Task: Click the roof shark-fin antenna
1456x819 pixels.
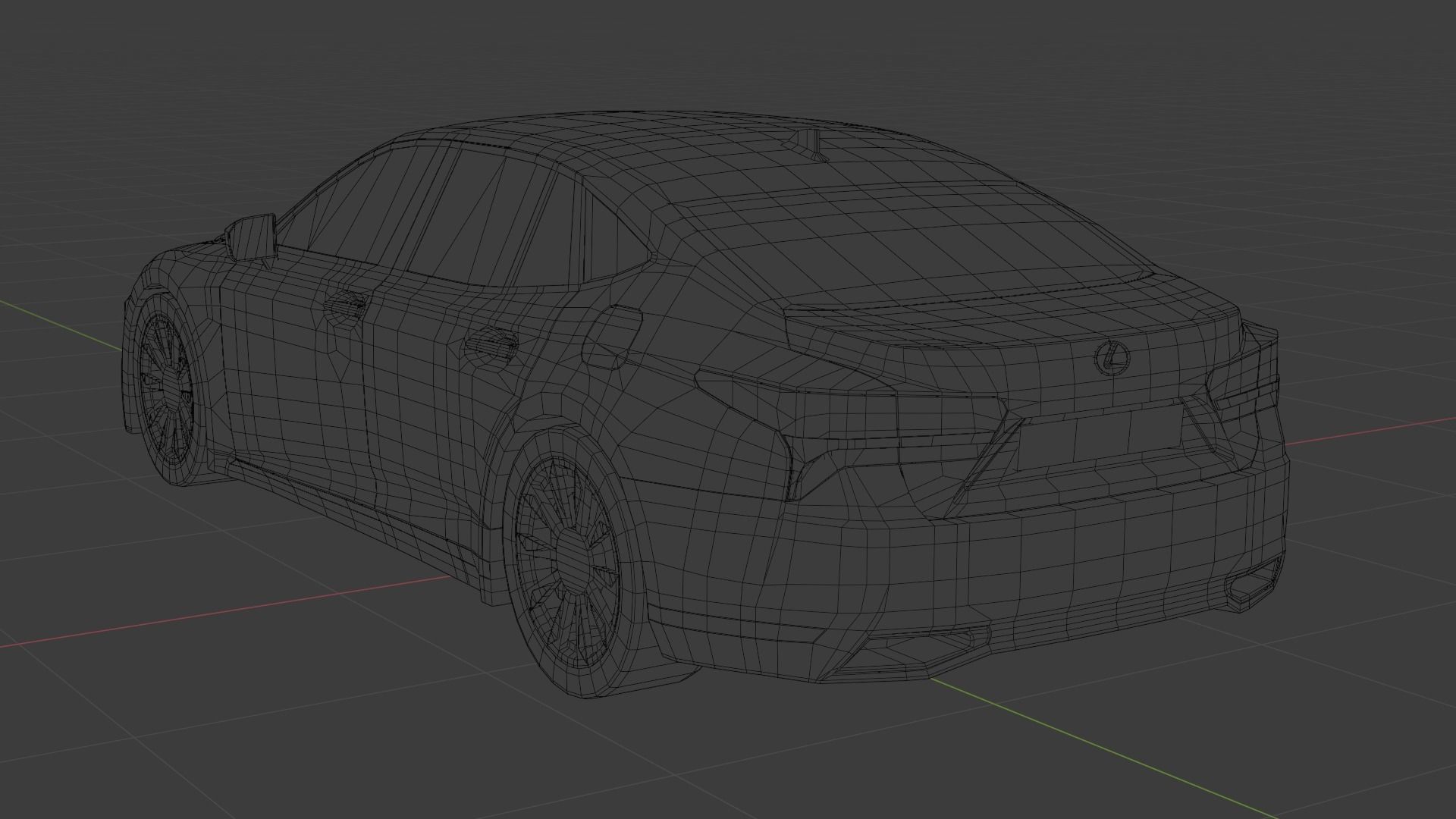Action: 807,143
